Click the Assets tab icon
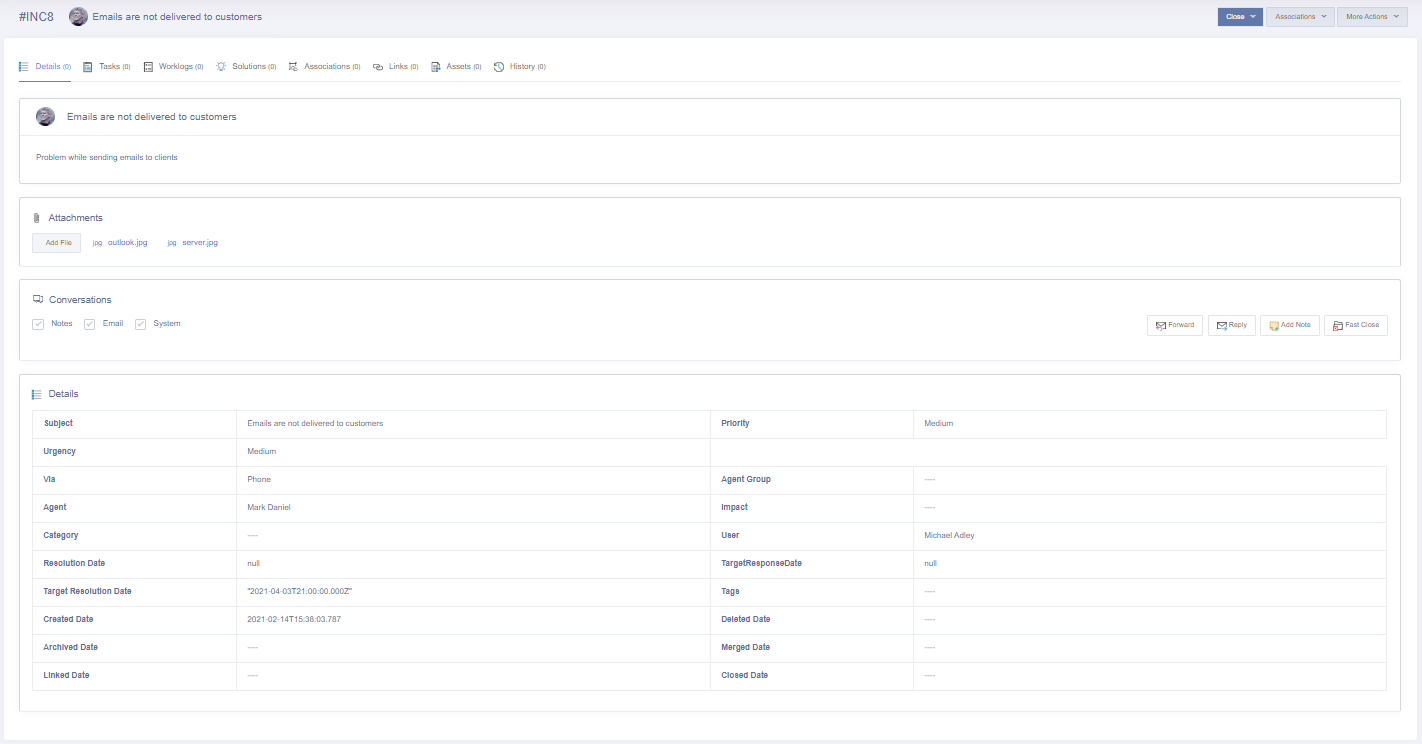The width and height of the screenshot is (1422, 744). point(436,67)
